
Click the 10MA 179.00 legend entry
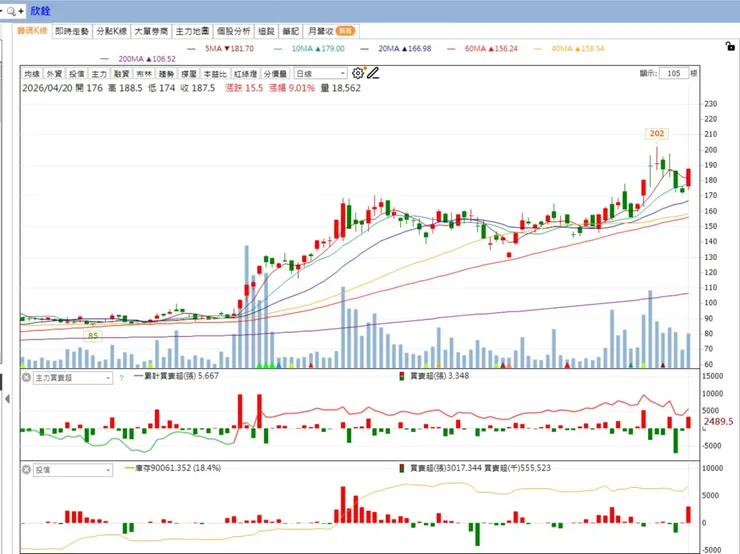point(310,49)
